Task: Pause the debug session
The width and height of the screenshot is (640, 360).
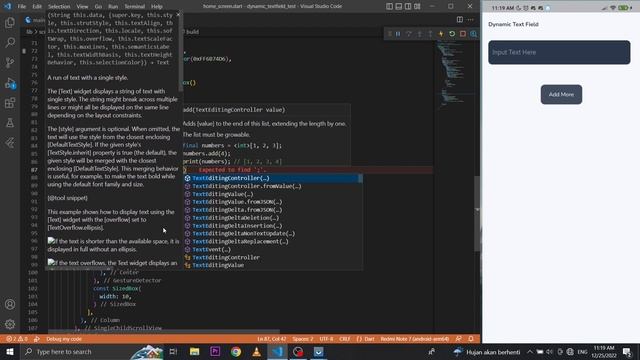Action: pyautogui.click(x=398, y=34)
